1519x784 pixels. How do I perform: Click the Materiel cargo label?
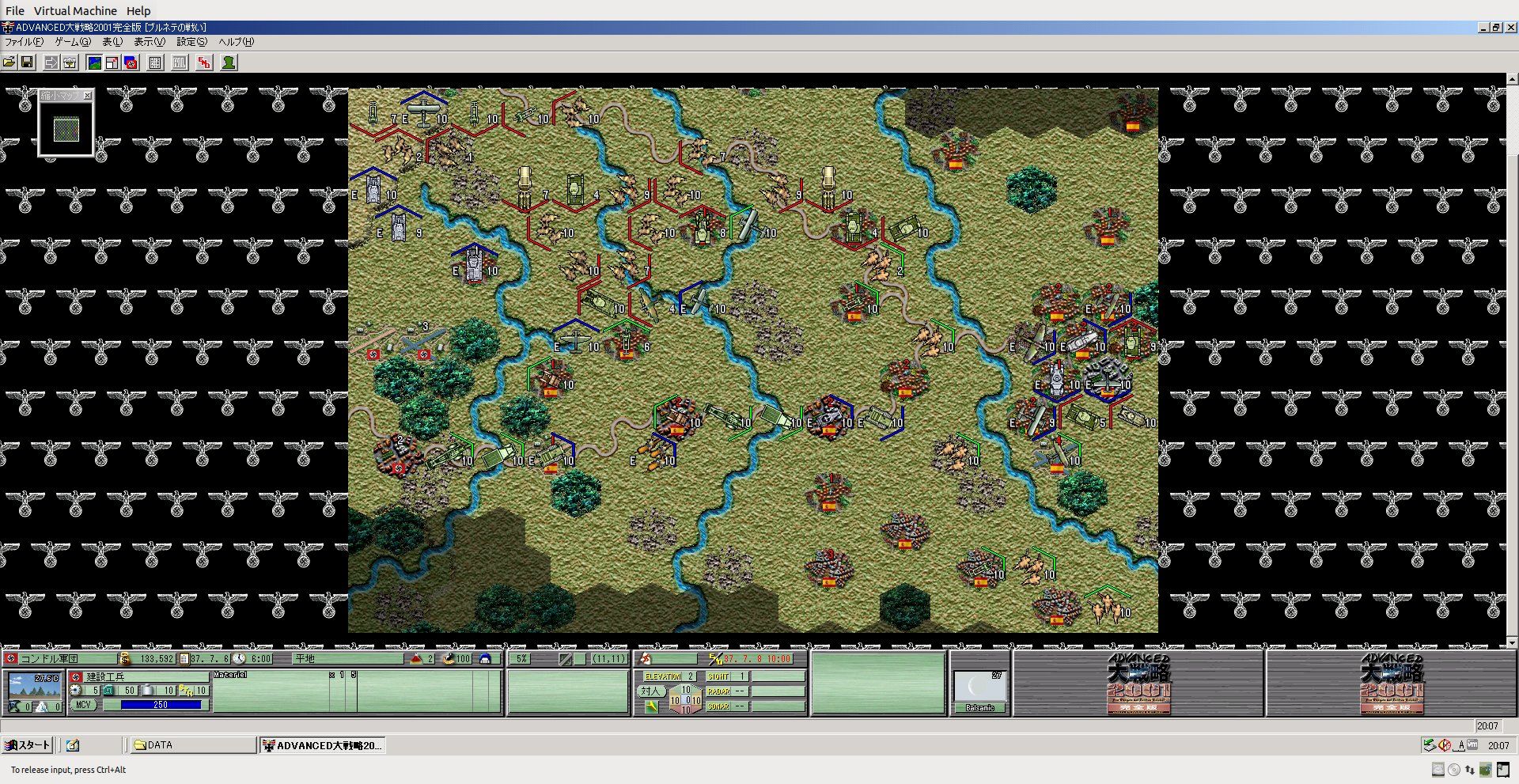[230, 675]
